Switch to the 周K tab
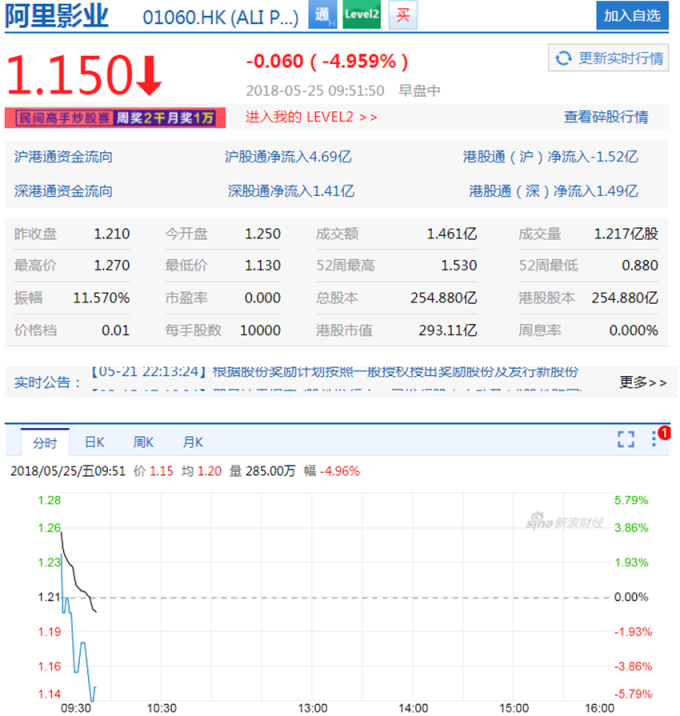The height and width of the screenshot is (716, 680). pyautogui.click(x=143, y=442)
